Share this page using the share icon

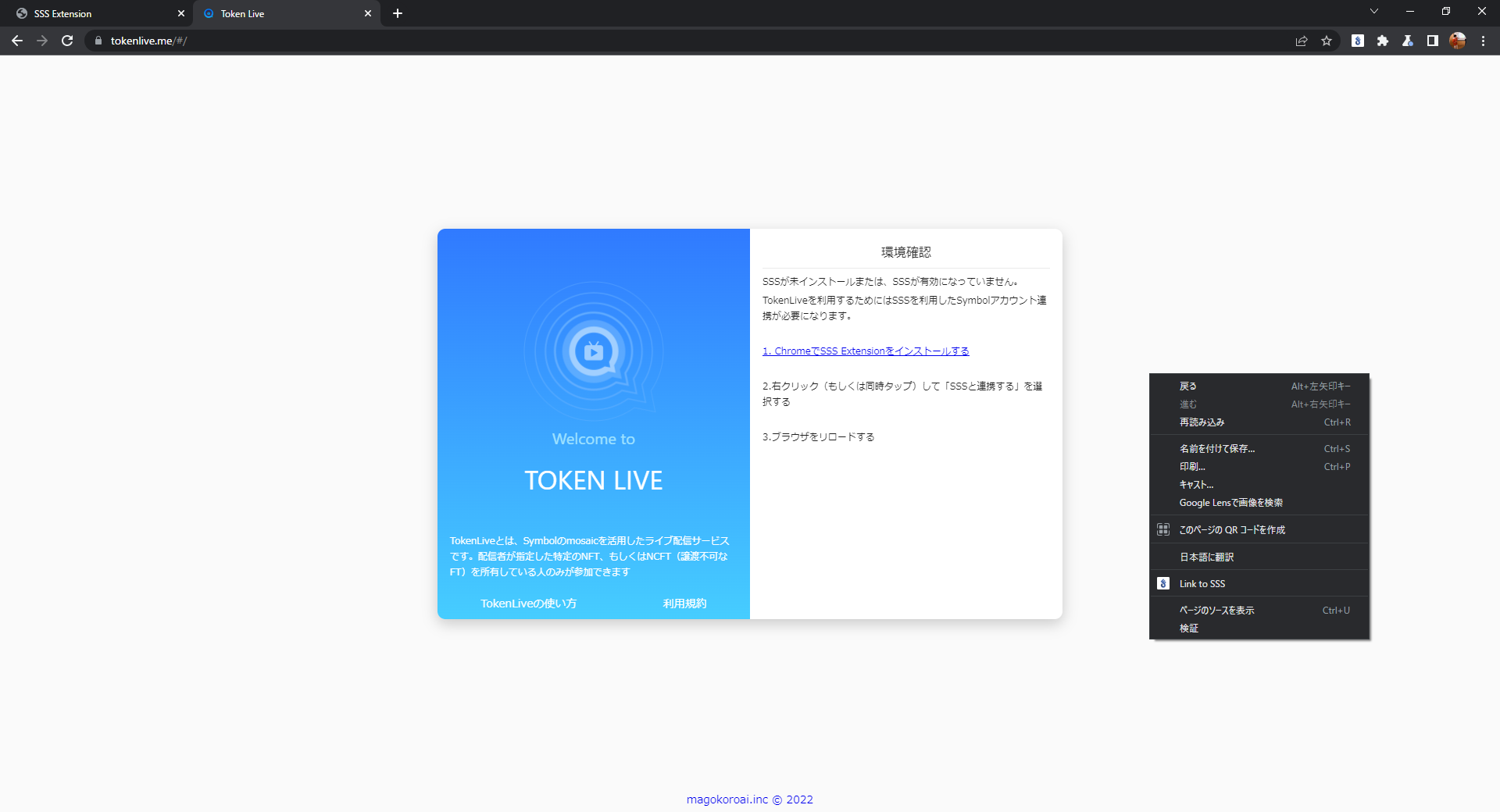[1302, 41]
